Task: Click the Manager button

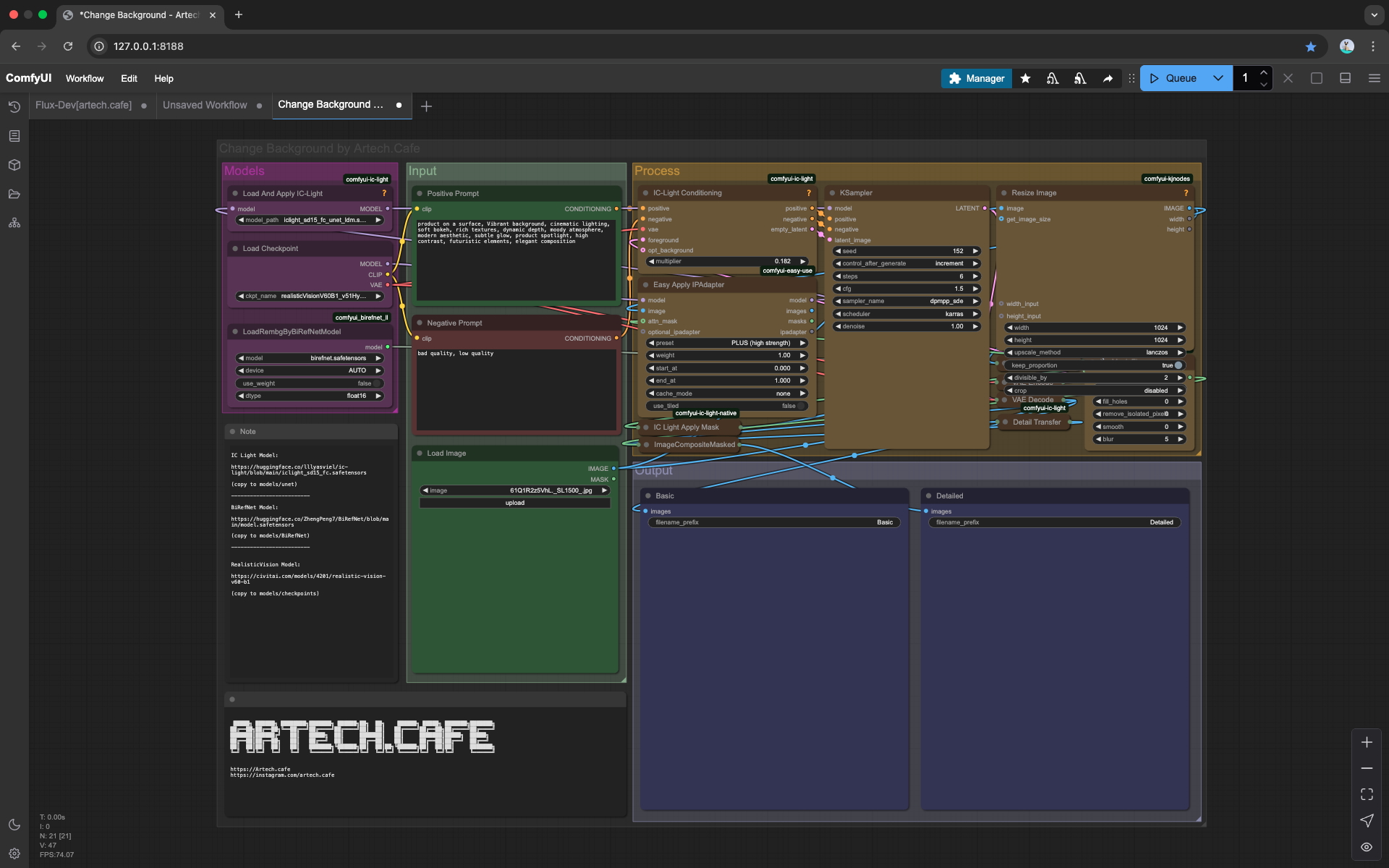Action: click(x=976, y=78)
